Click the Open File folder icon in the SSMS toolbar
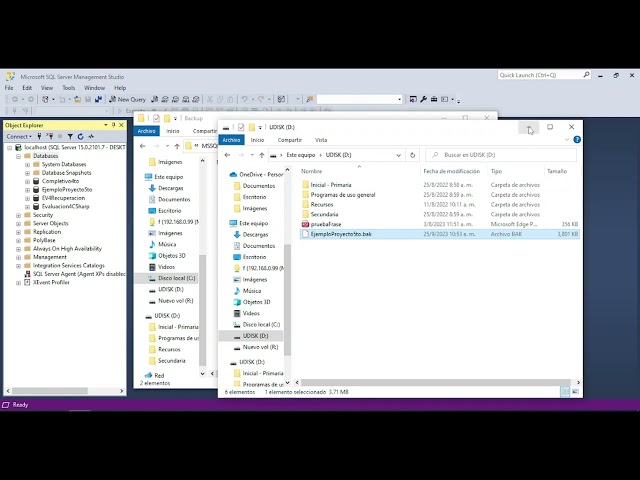The image size is (640, 480). (x=78, y=99)
